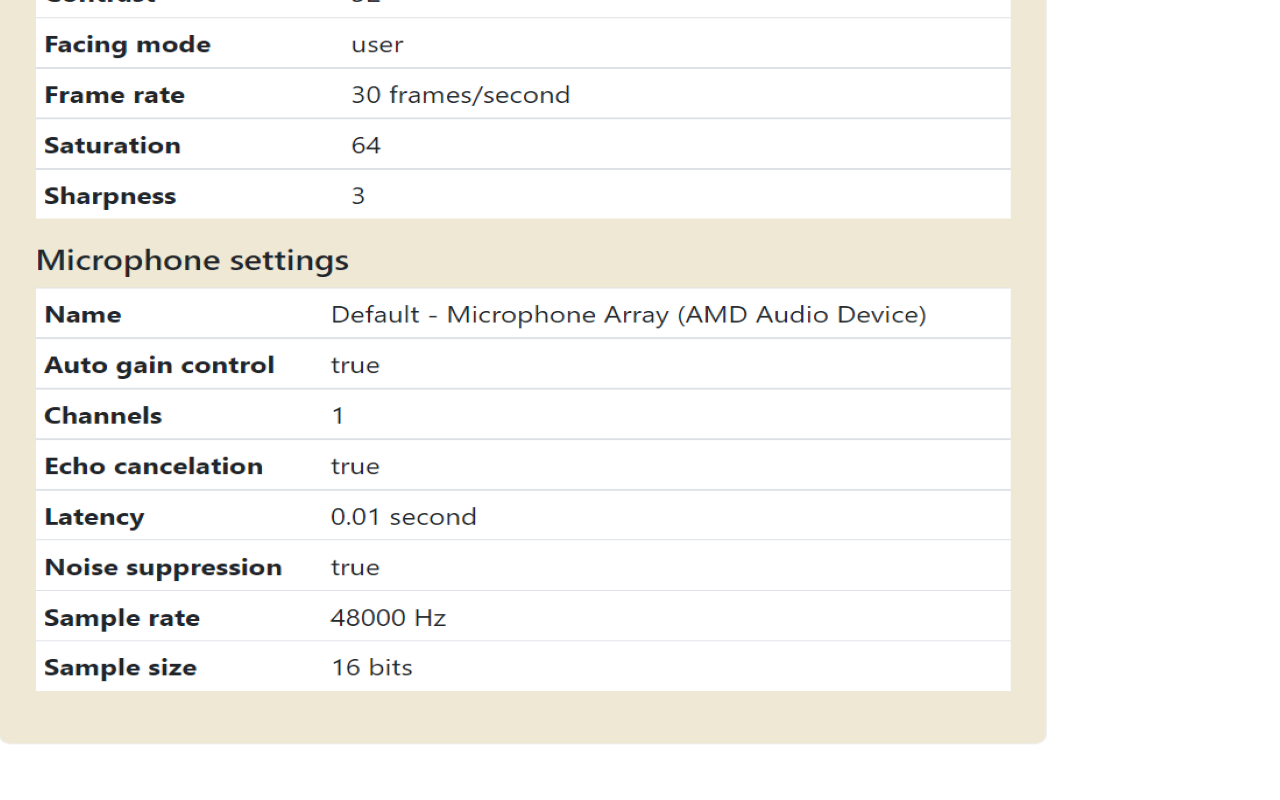
Task: Select the Default Microphone Array device name
Action: click(x=629, y=314)
